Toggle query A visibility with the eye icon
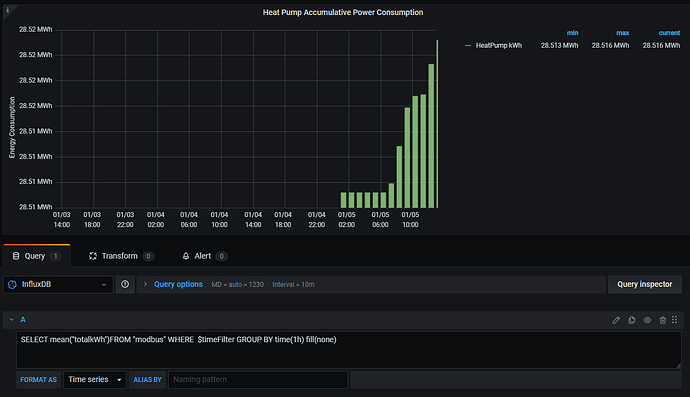The height and width of the screenshot is (397, 690). point(647,320)
